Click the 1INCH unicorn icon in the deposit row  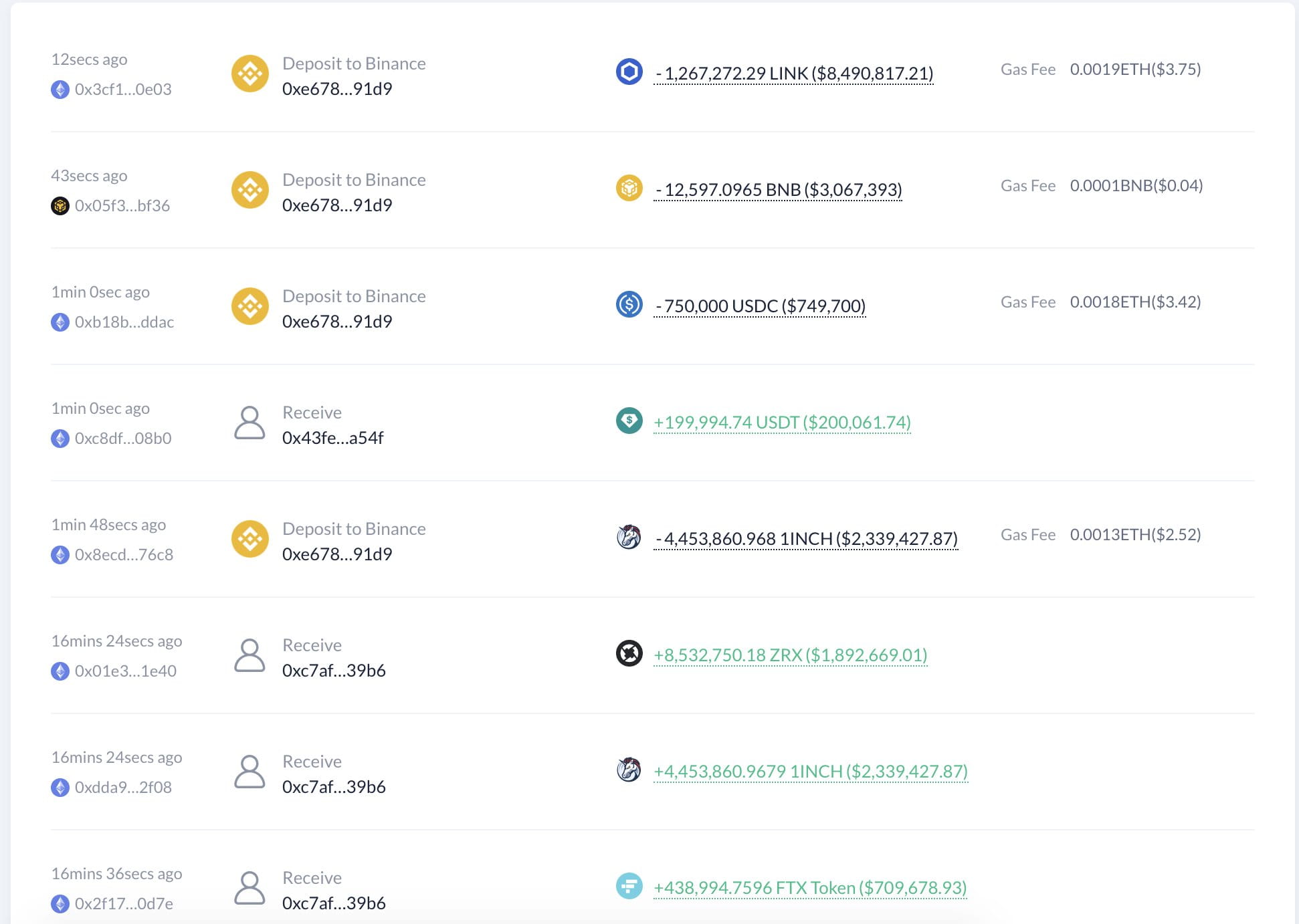point(629,537)
